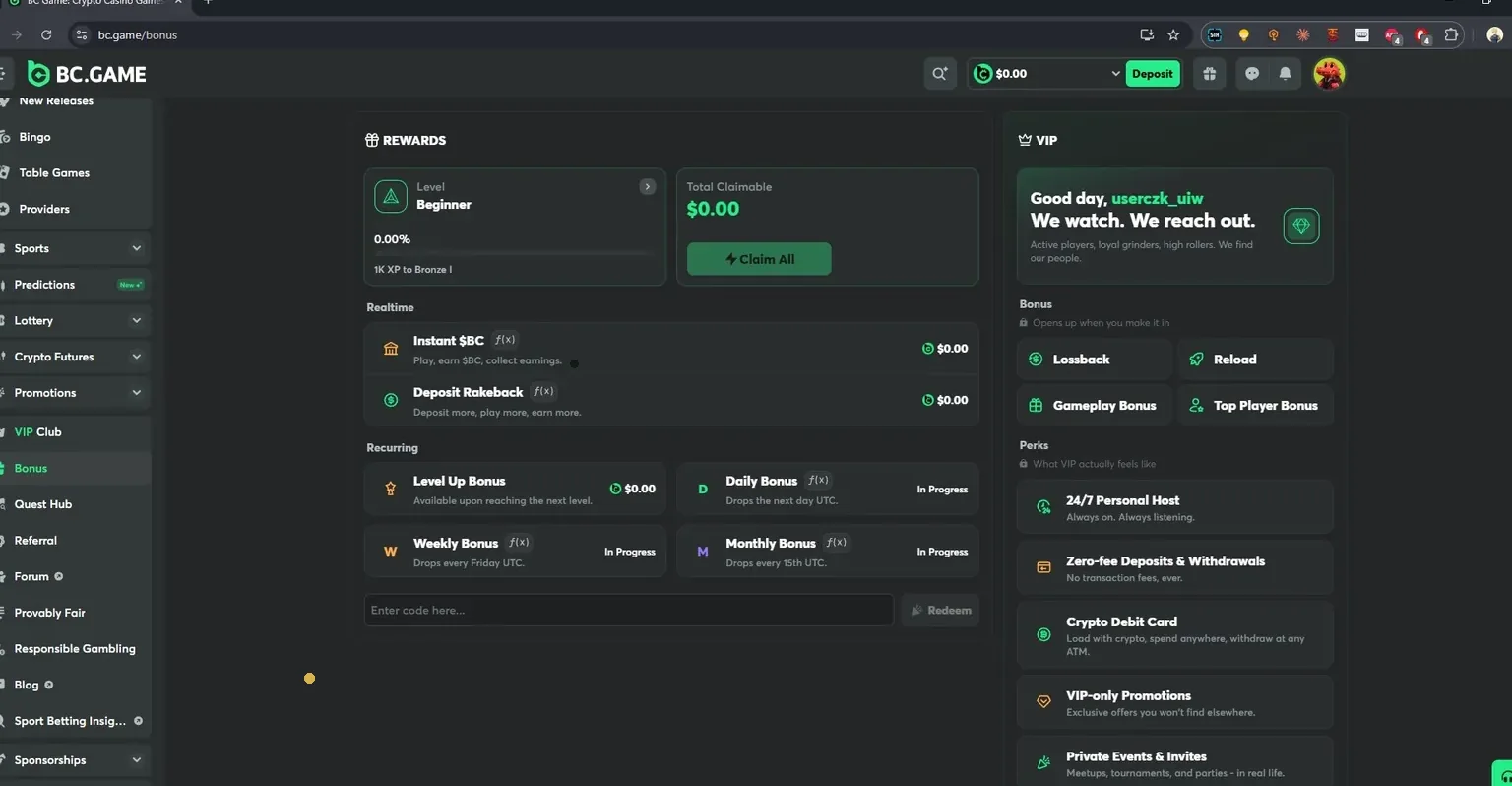This screenshot has width=1512, height=786.
Task: Open the Gameplay Bonus card
Action: coord(1095,406)
